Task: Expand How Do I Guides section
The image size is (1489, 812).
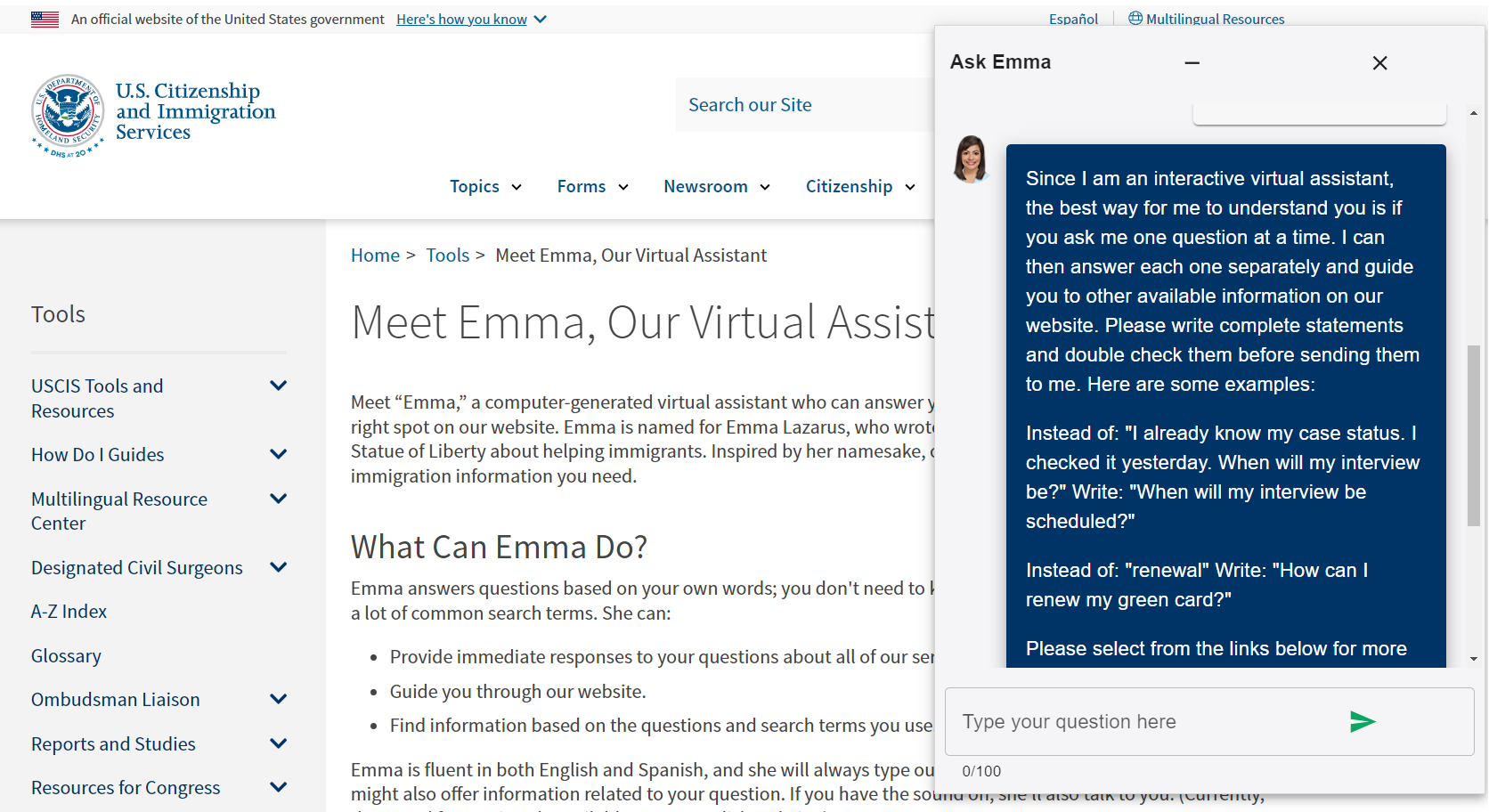Action: coord(279,454)
